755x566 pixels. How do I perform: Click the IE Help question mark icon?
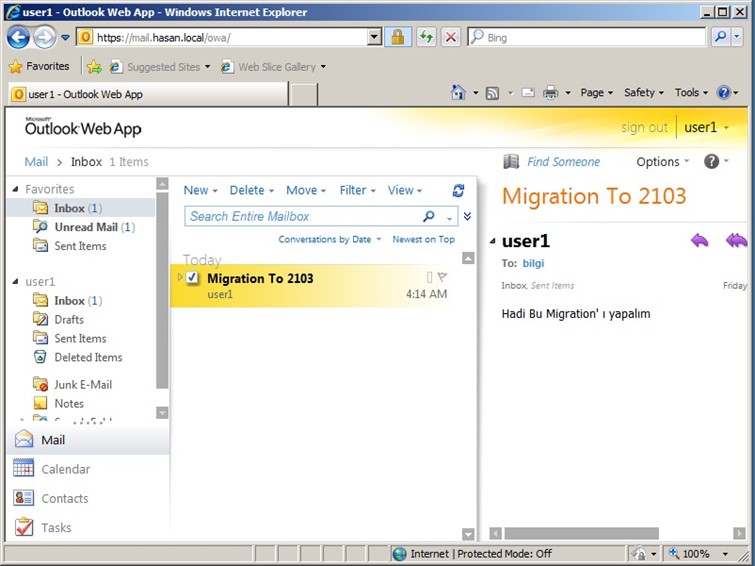pos(724,92)
